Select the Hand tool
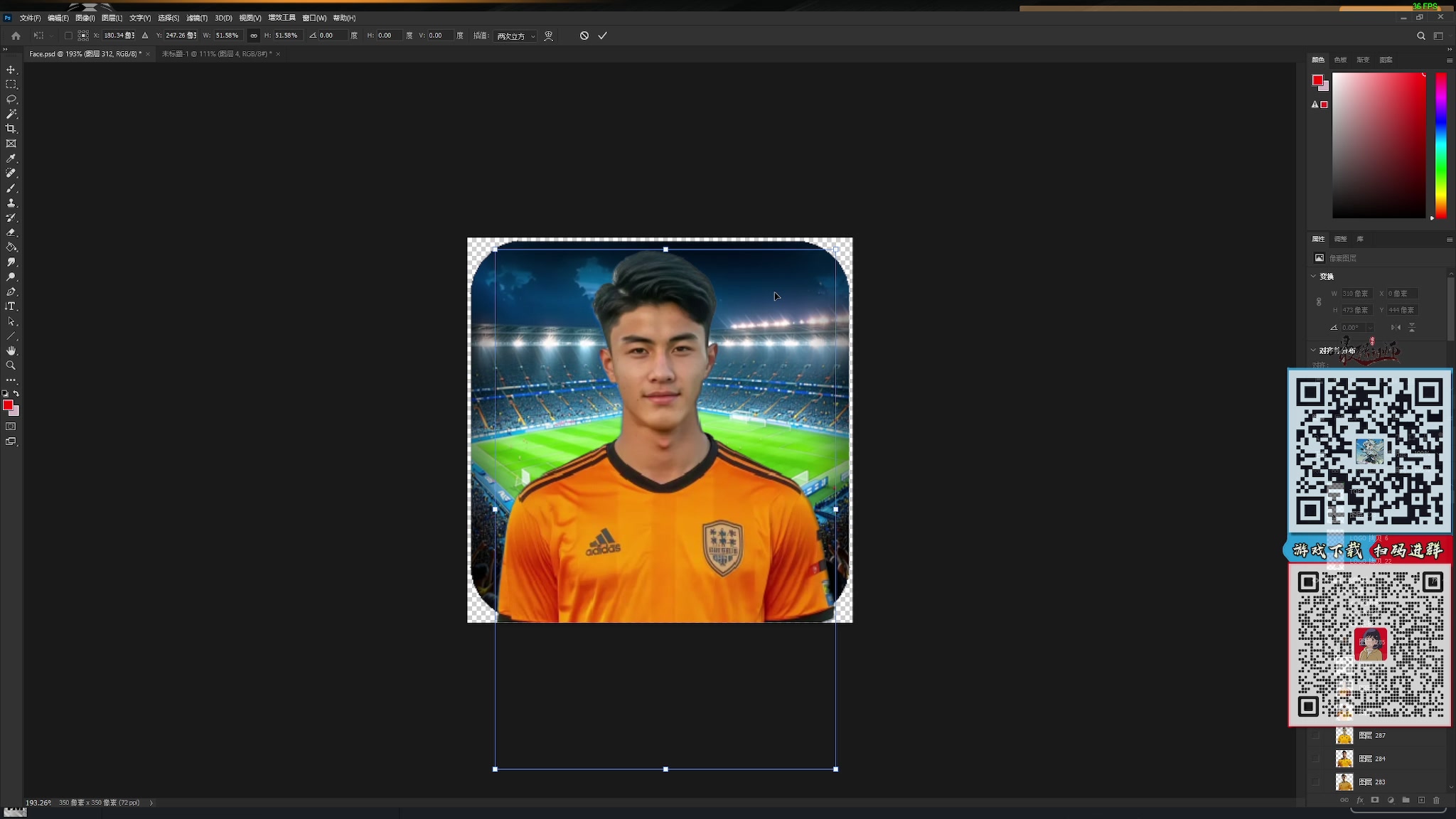 [x=11, y=351]
